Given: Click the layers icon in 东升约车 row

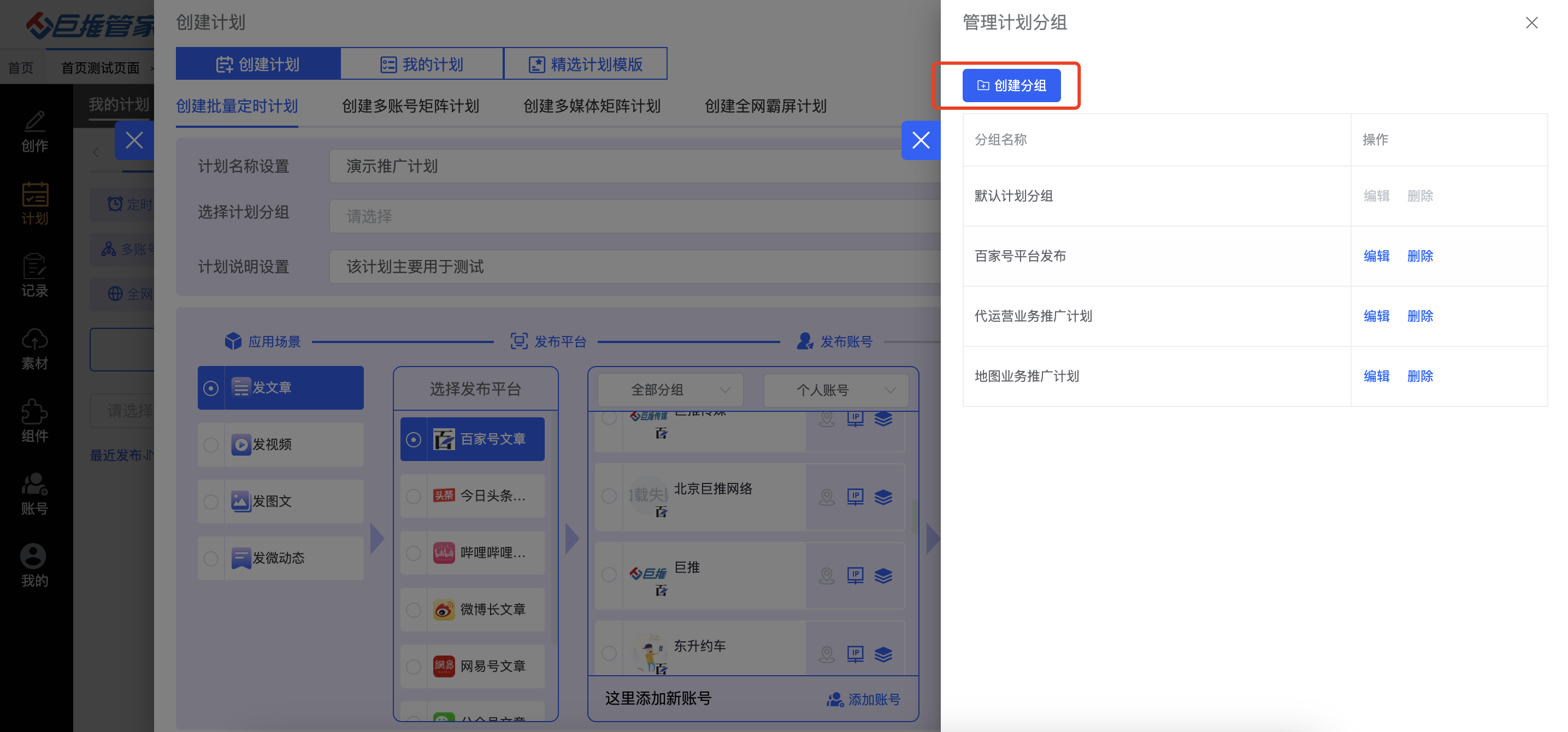Looking at the screenshot, I should point(883,654).
